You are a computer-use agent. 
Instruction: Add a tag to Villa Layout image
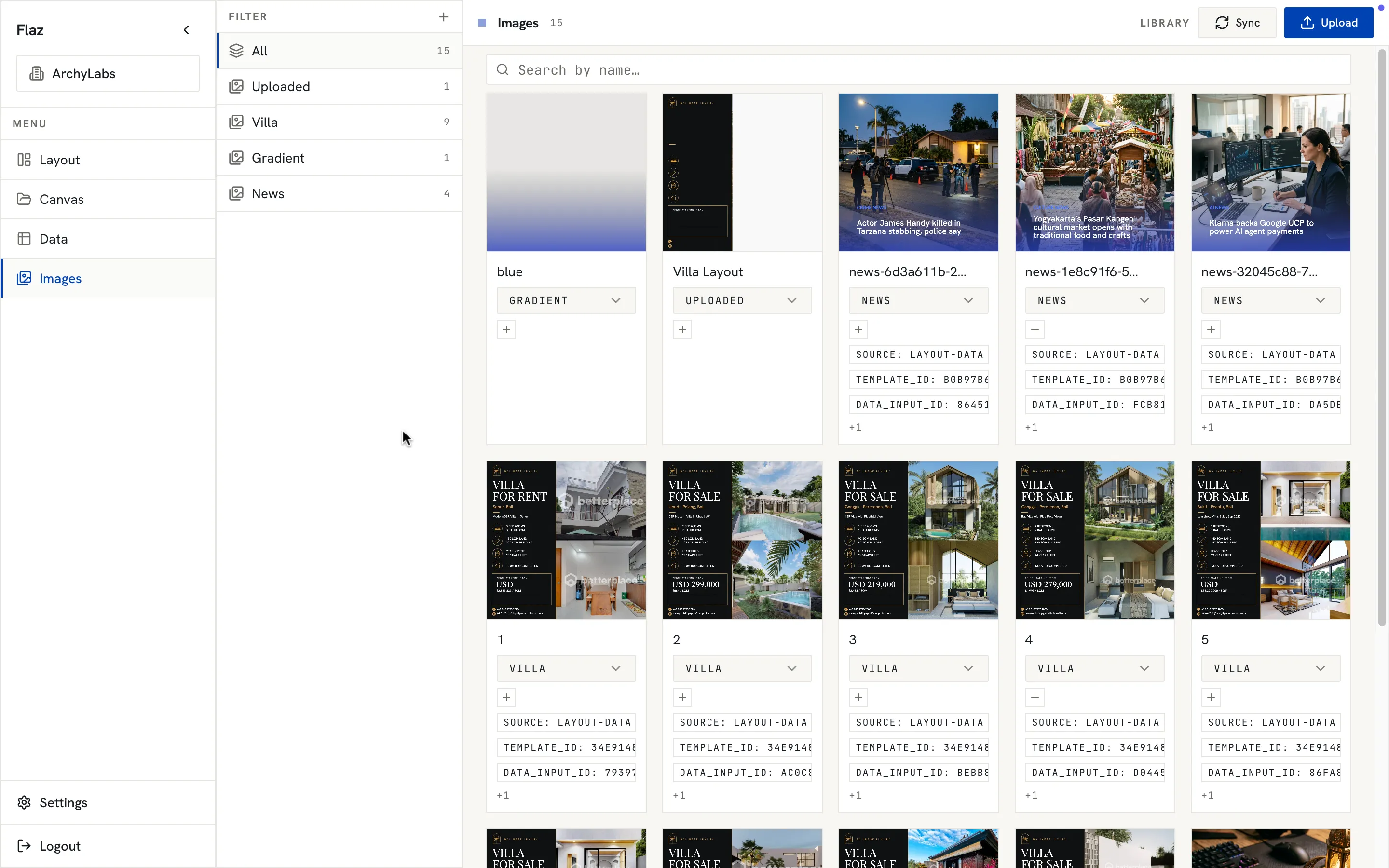click(682, 329)
